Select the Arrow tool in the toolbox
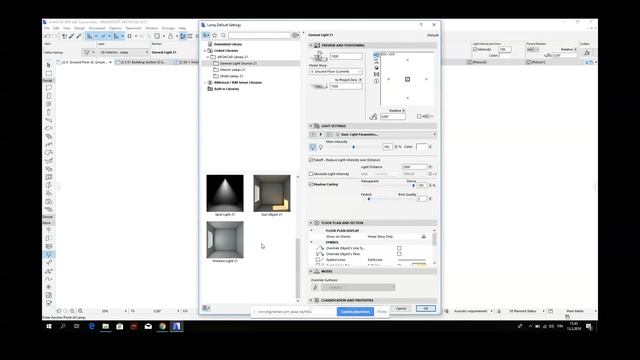Viewport: 640px width, 360px height. pyautogui.click(x=49, y=65)
